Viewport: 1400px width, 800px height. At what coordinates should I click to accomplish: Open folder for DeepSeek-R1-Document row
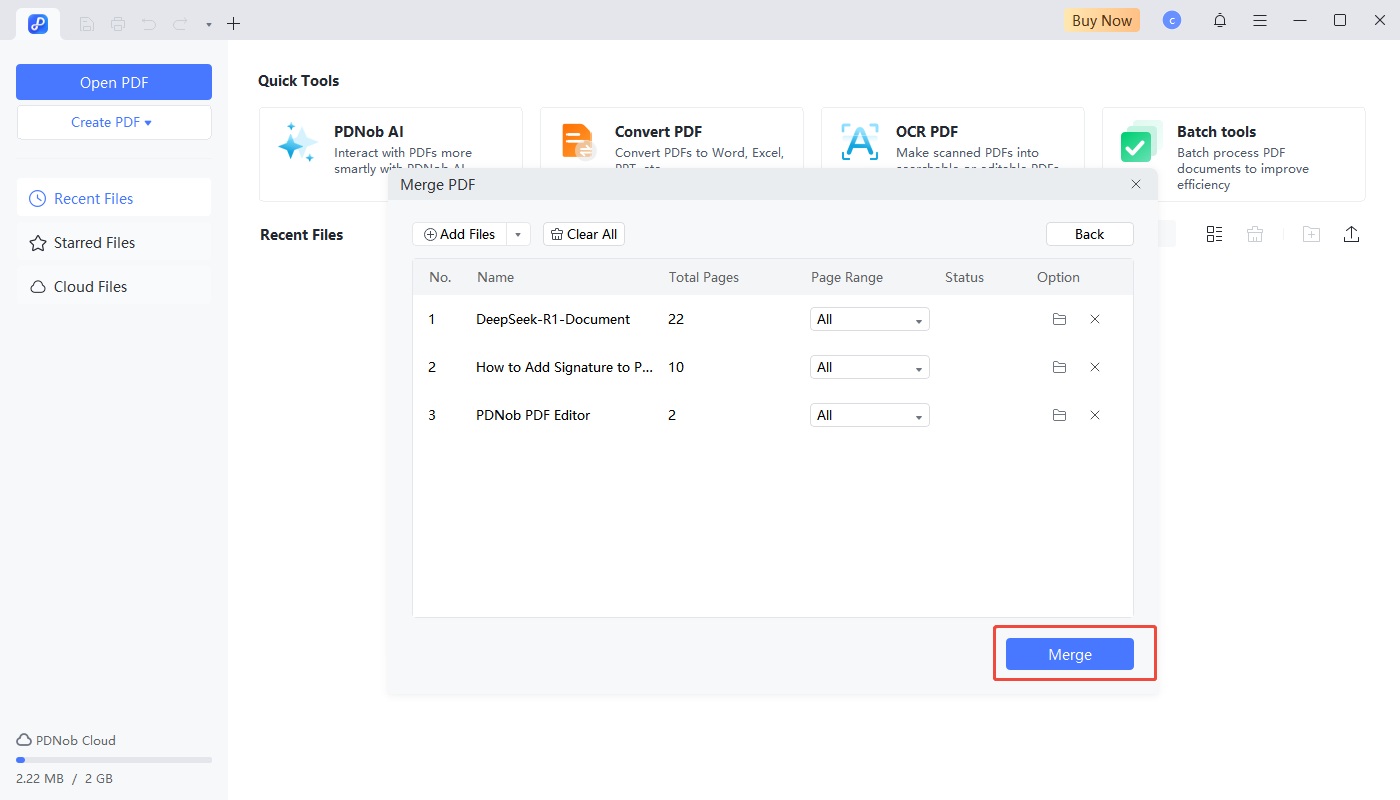(x=1059, y=319)
